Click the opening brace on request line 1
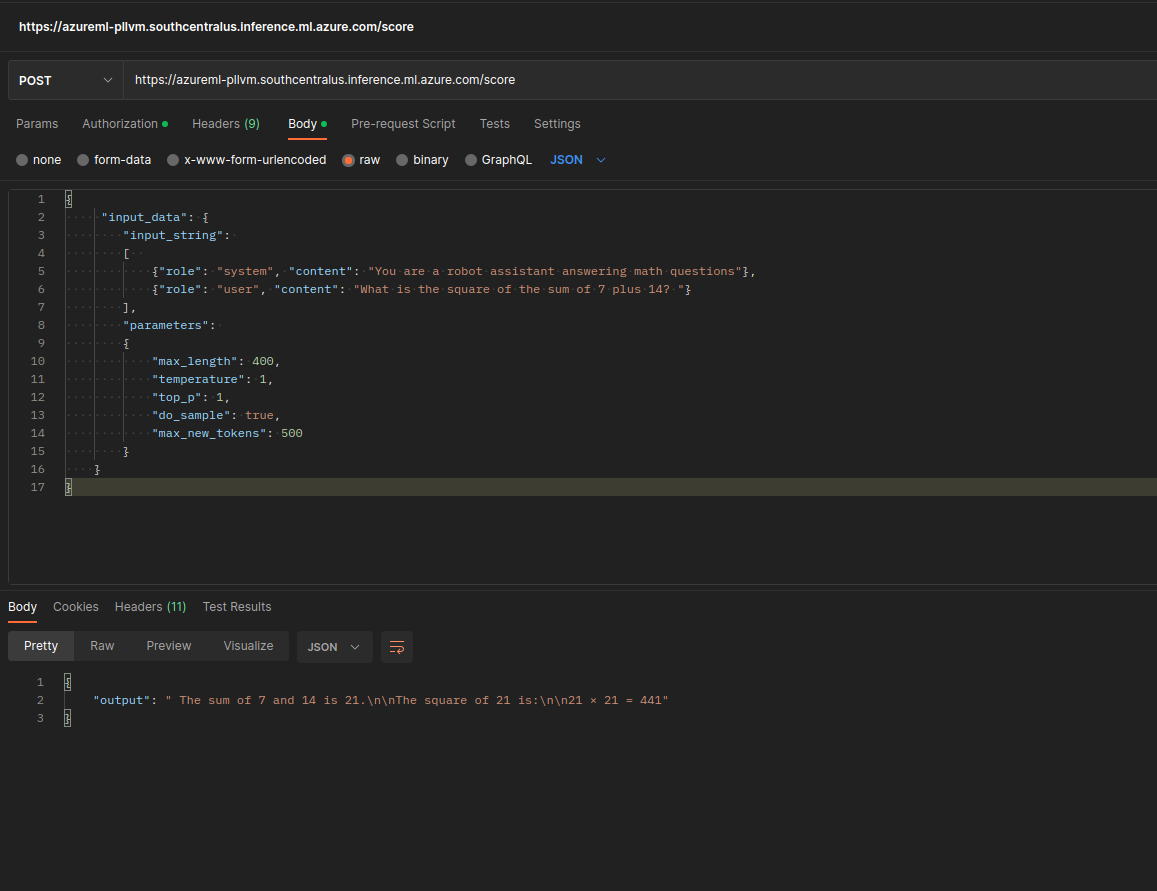This screenshot has width=1157, height=891. pos(69,199)
